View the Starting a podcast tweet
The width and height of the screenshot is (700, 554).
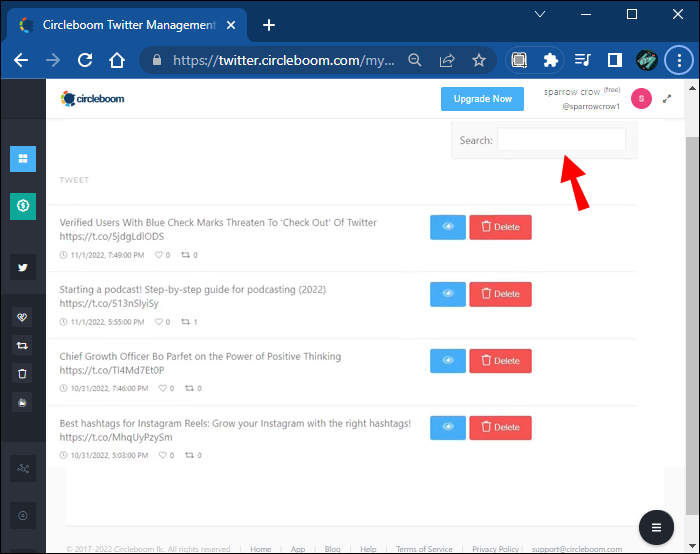coord(448,294)
